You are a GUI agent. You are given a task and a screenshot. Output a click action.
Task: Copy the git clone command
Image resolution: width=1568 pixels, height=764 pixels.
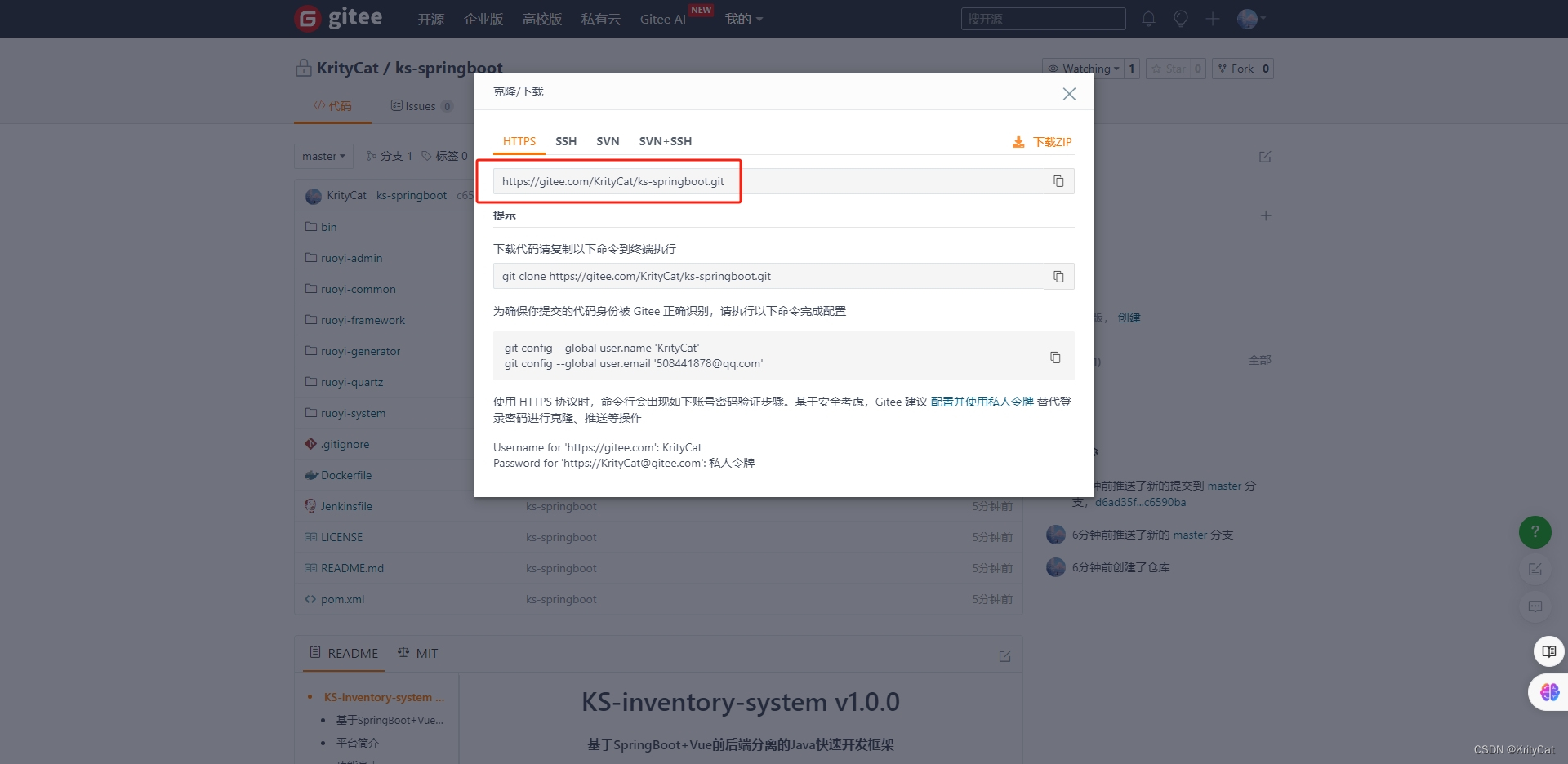pos(1058,277)
